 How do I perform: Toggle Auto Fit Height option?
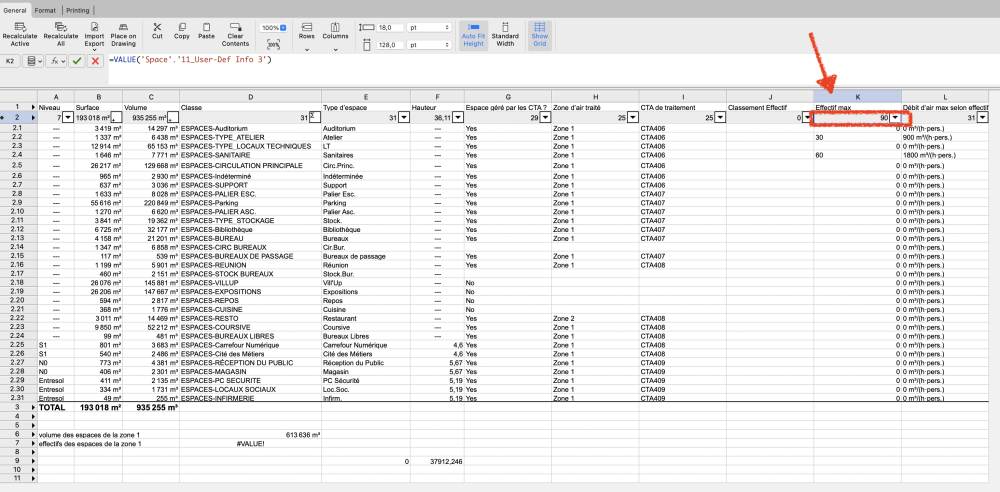pyautogui.click(x=473, y=34)
